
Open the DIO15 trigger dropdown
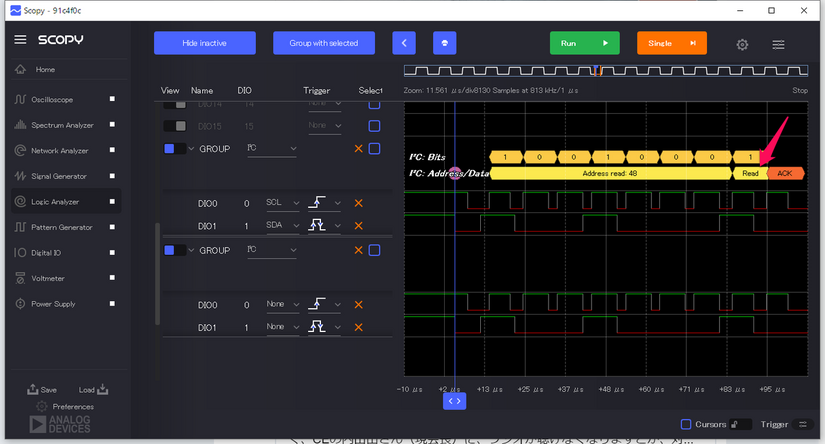click(x=325, y=126)
